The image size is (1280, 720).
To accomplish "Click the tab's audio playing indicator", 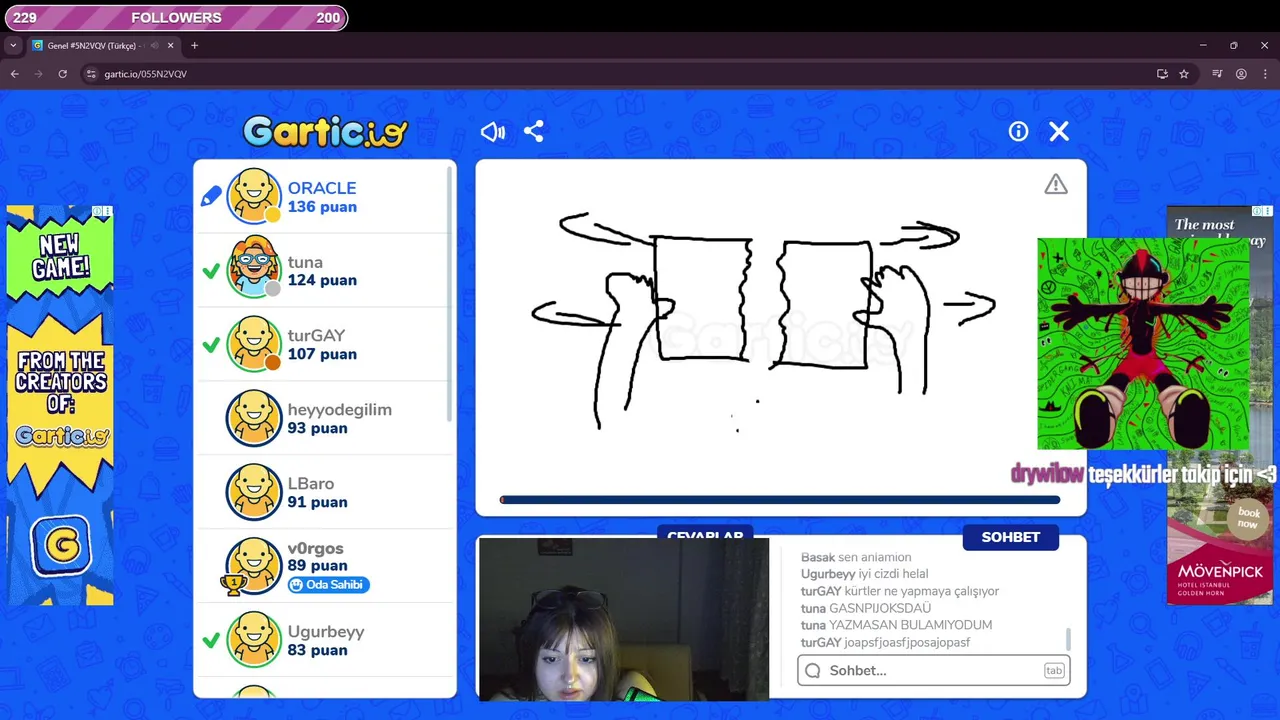I will coord(153,45).
